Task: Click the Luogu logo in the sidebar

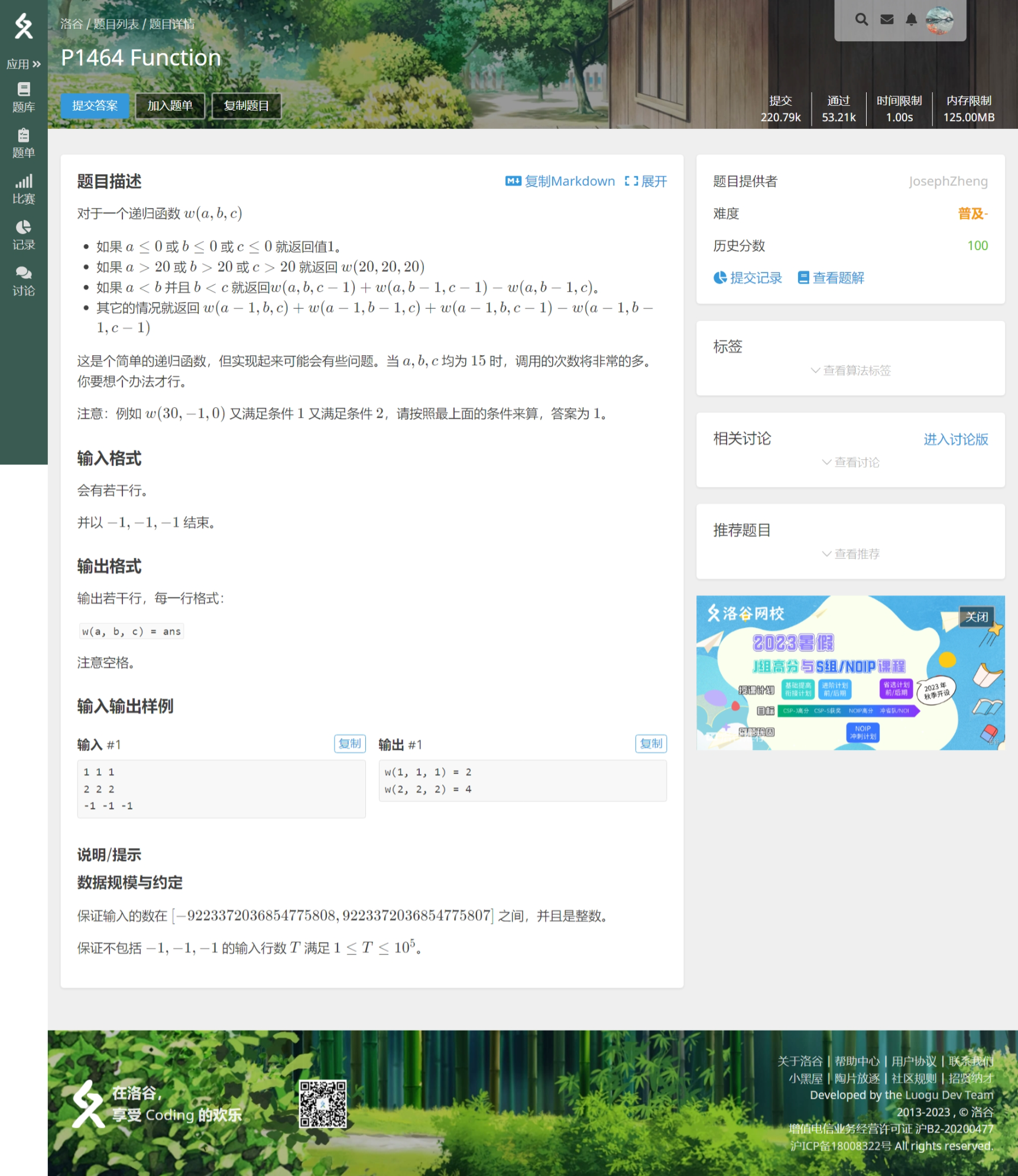Action: click(x=24, y=25)
